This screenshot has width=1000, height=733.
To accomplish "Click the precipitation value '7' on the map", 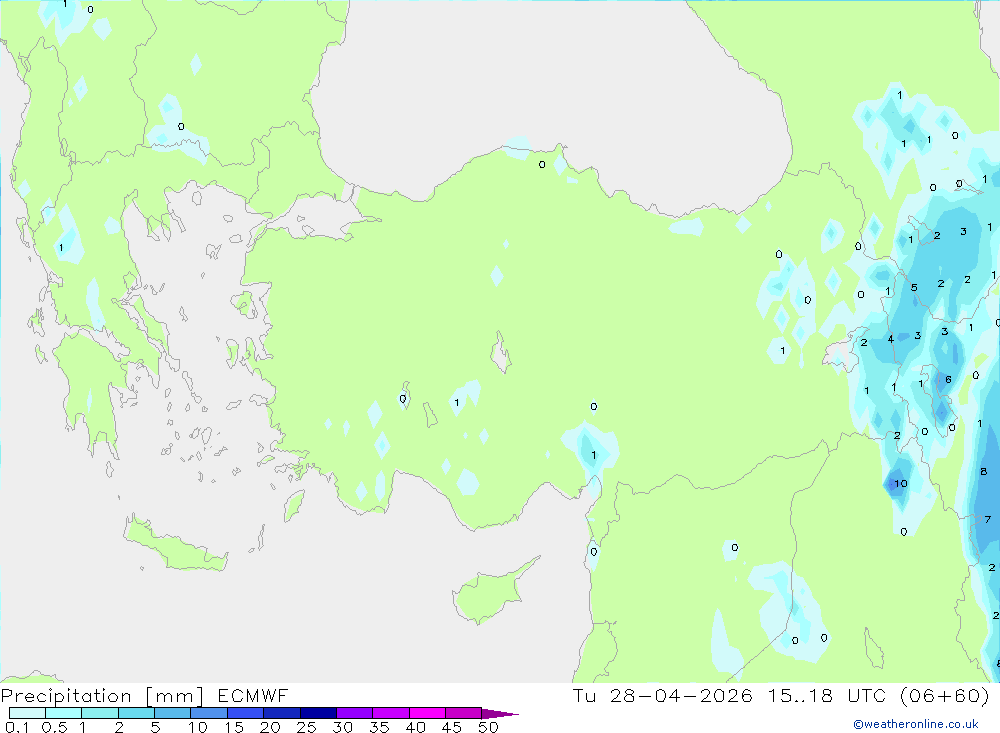I will [x=988, y=520].
